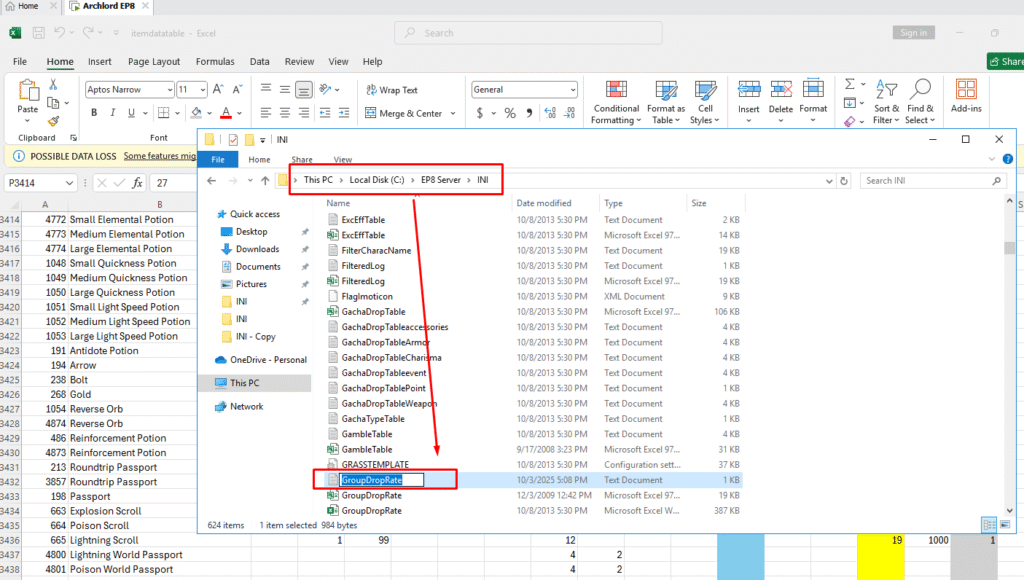Click the Bold formatting icon

pyautogui.click(x=94, y=113)
